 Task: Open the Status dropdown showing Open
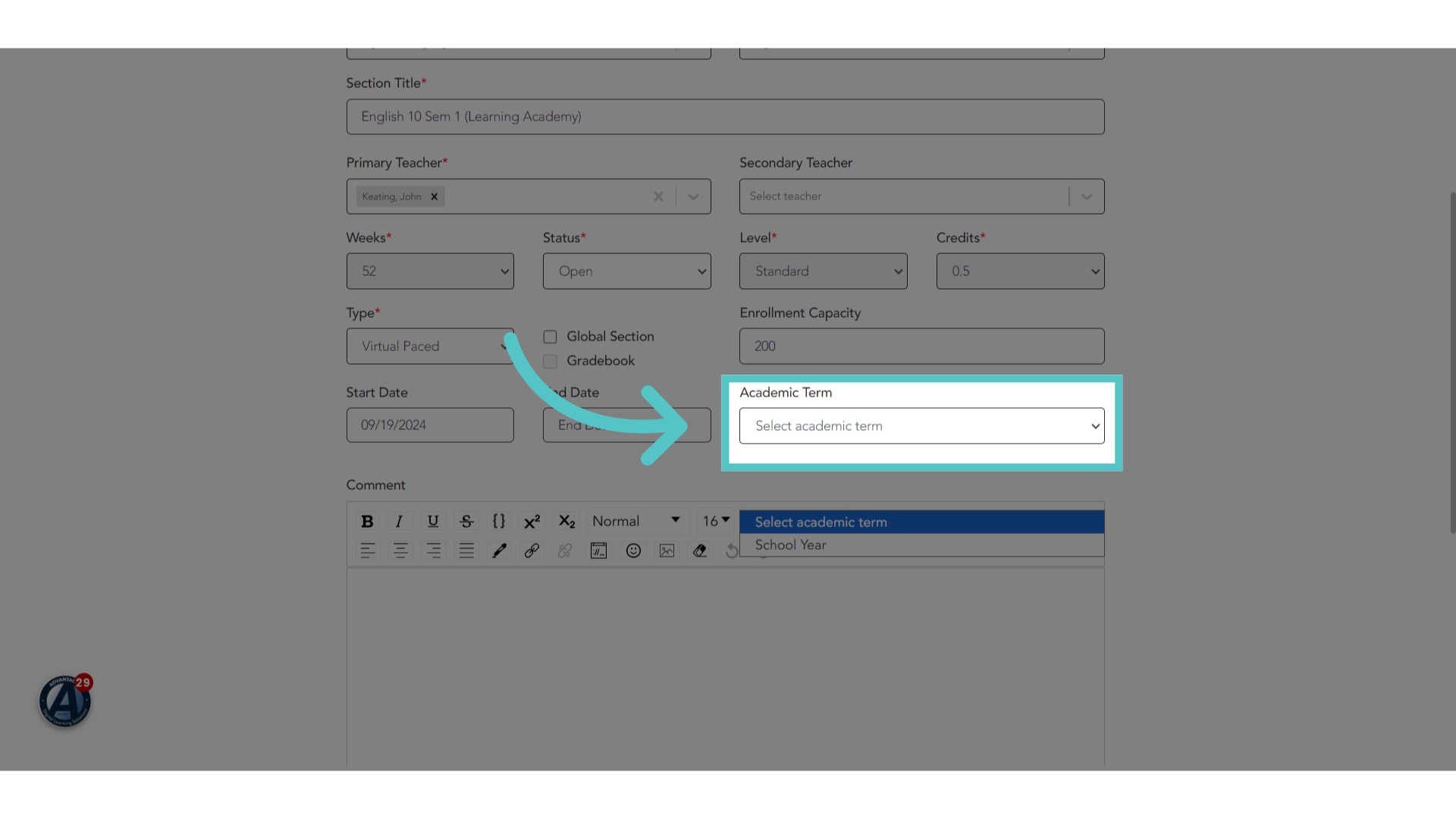626,271
